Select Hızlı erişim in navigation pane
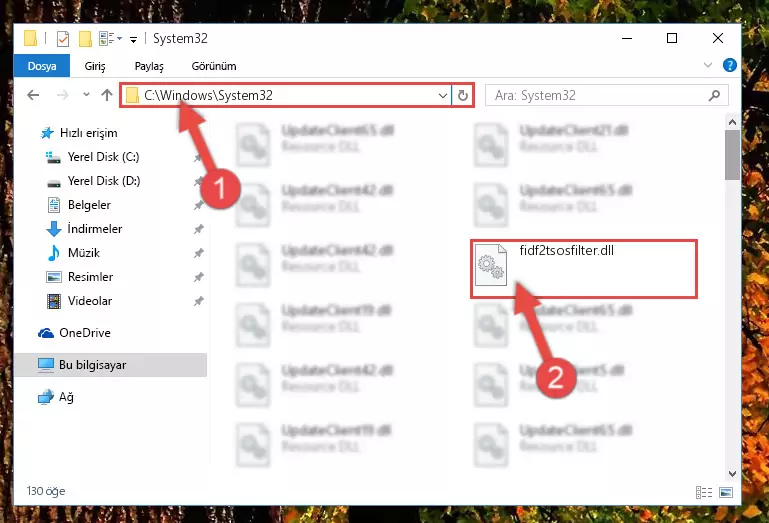The height and width of the screenshot is (523, 769). tap(88, 133)
